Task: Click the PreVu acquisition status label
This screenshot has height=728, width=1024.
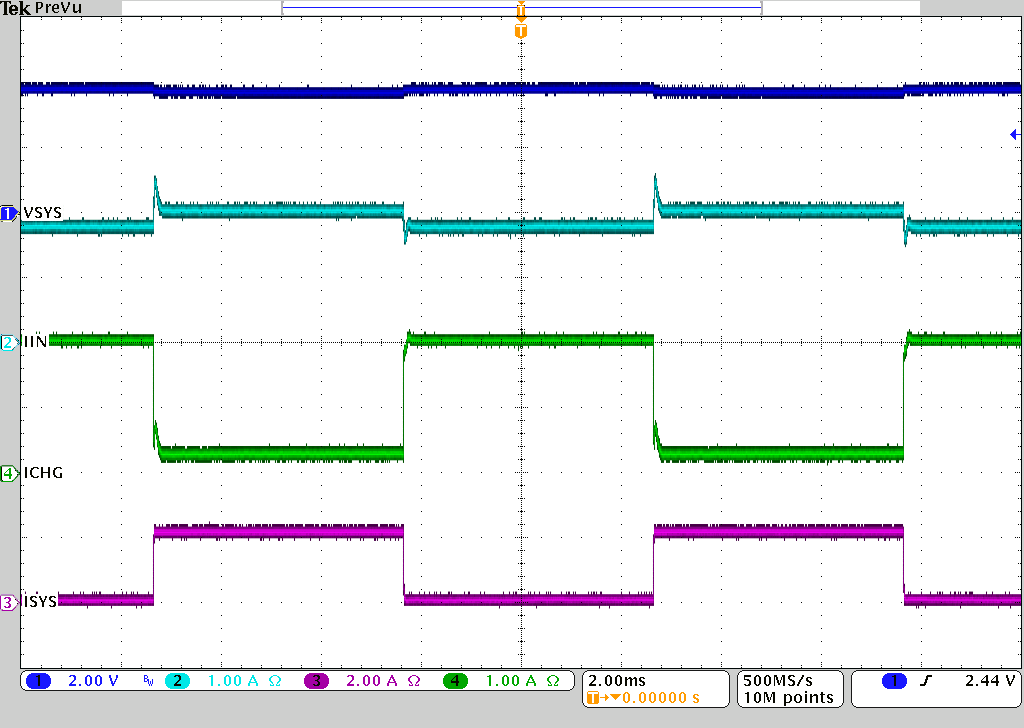Action: coord(58,9)
